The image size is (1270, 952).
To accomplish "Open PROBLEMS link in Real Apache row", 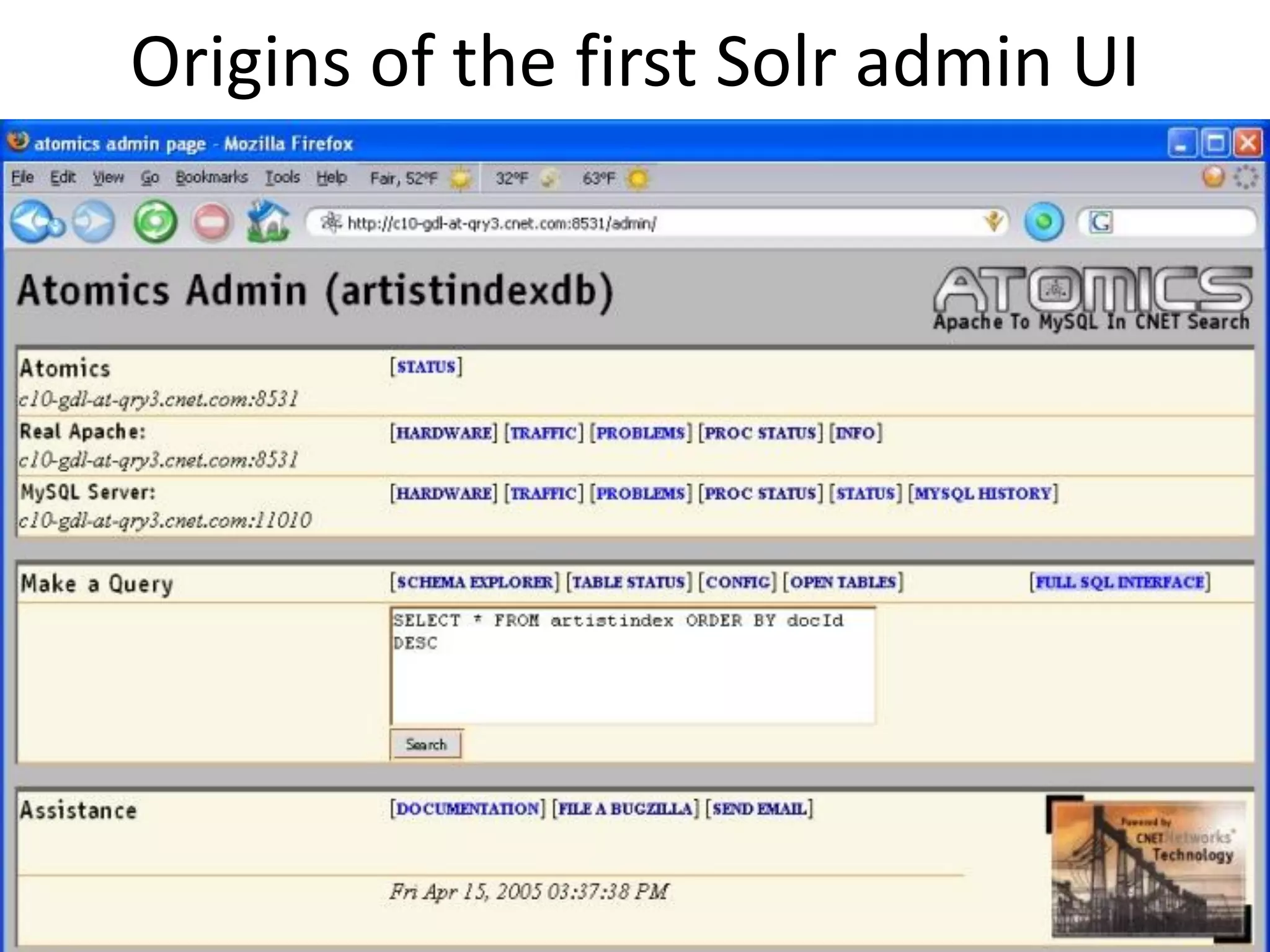I will (x=641, y=433).
